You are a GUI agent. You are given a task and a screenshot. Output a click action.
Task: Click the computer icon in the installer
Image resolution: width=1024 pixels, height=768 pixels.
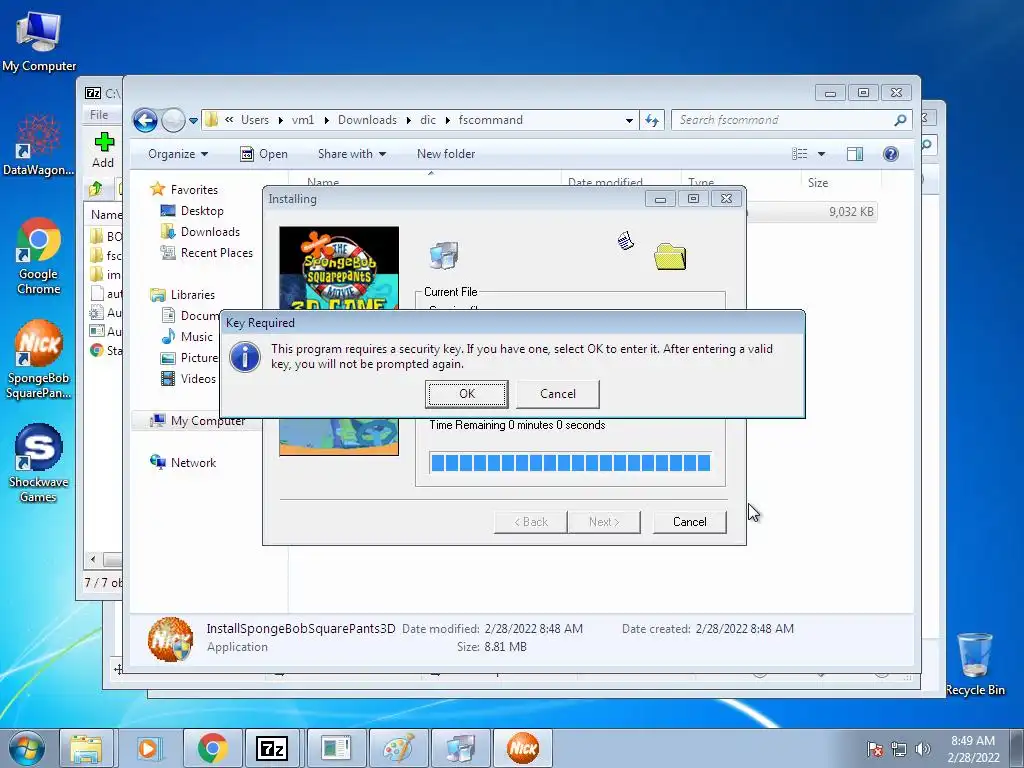click(444, 255)
